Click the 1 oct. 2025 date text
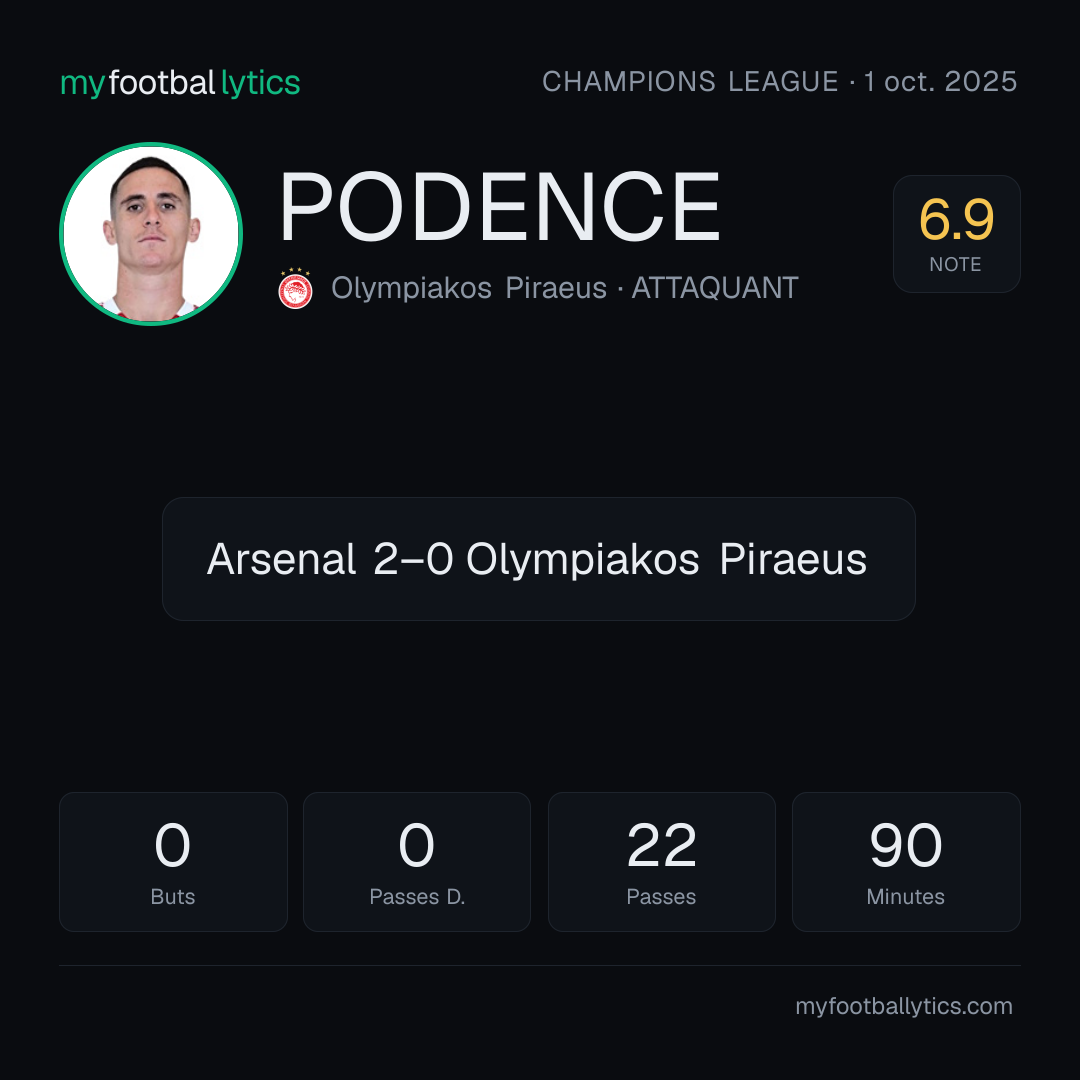1080x1080 pixels. 941,82
